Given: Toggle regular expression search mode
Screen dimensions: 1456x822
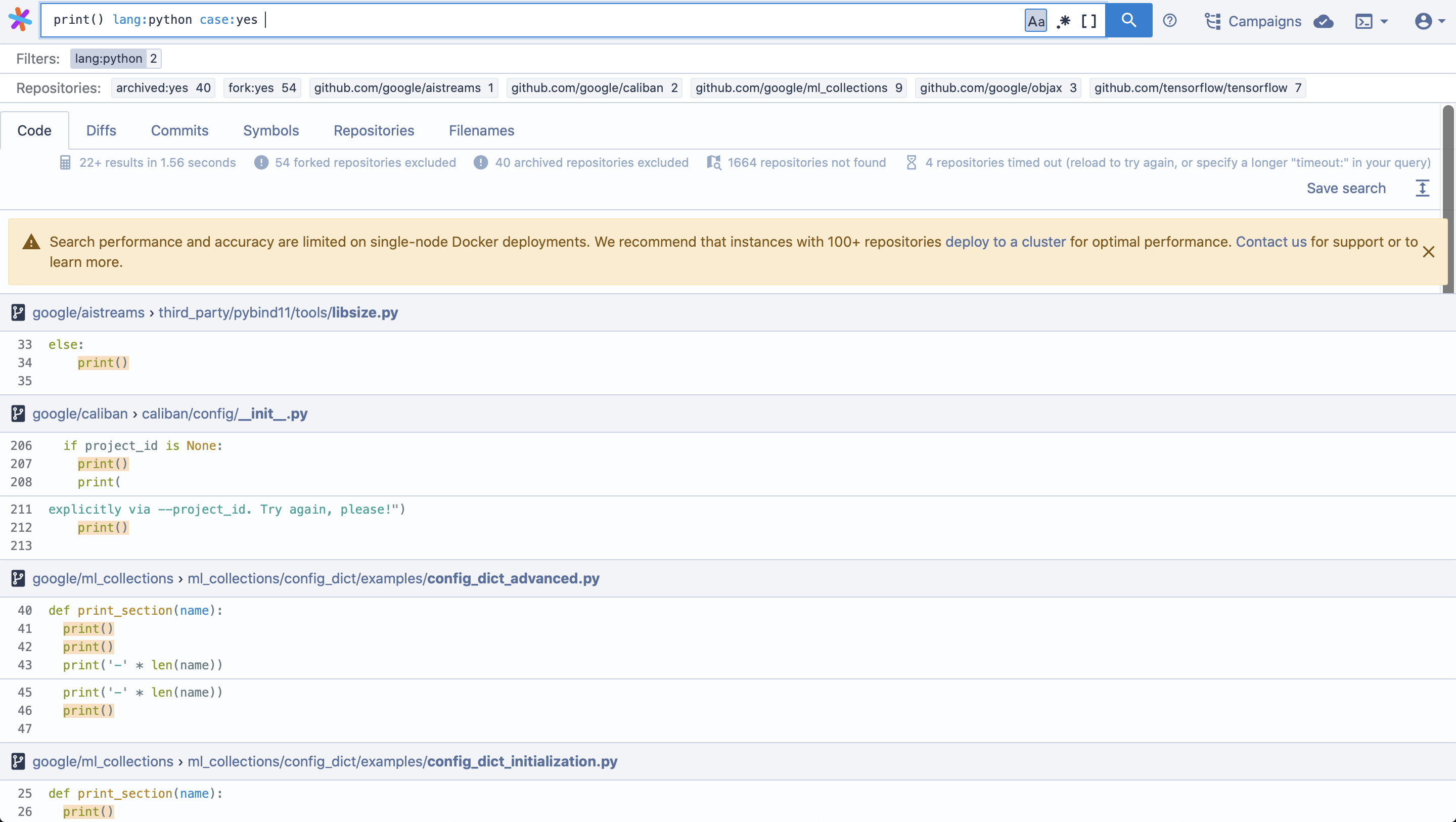Looking at the screenshot, I should [x=1063, y=21].
